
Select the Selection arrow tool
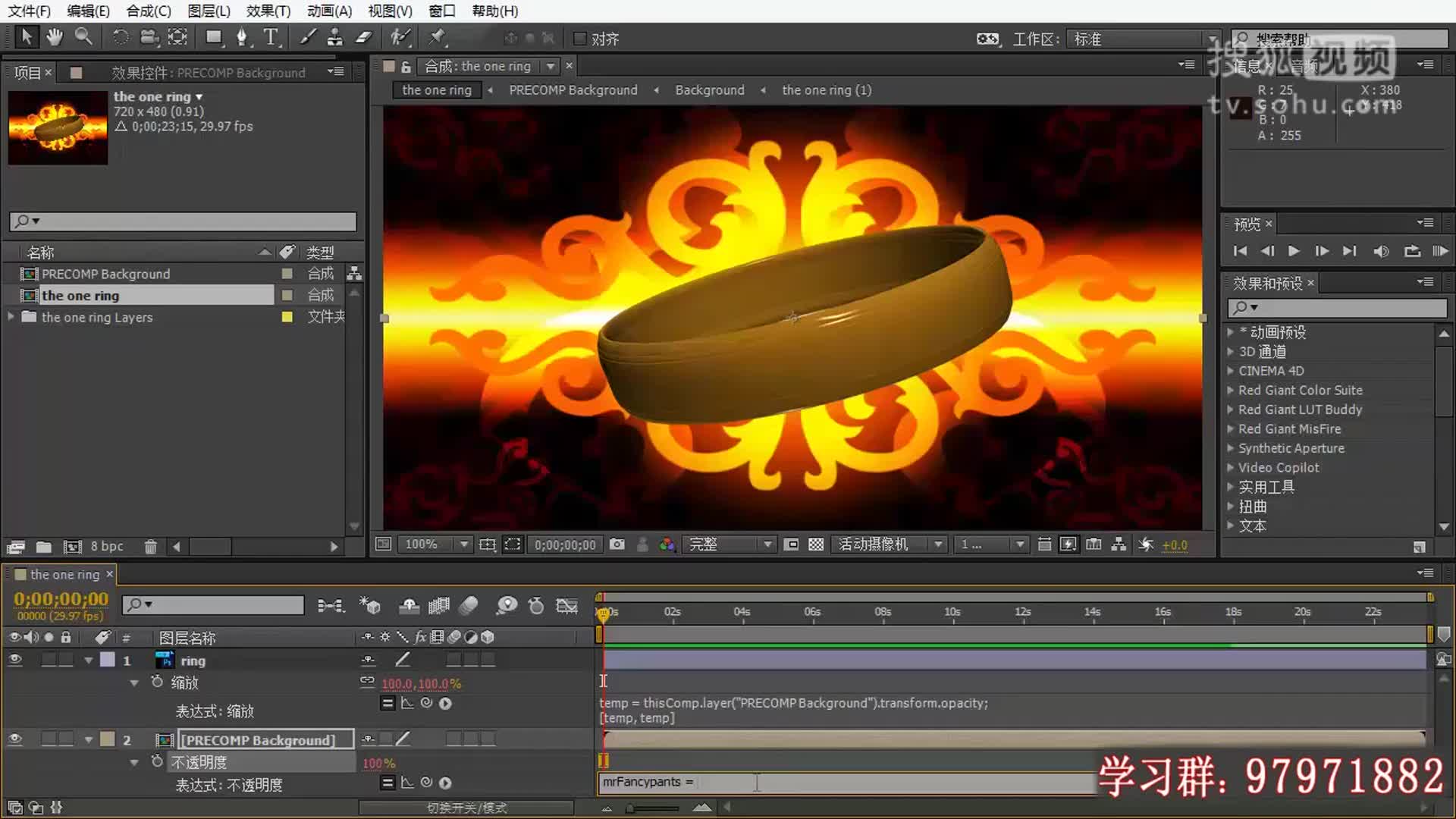[x=26, y=37]
